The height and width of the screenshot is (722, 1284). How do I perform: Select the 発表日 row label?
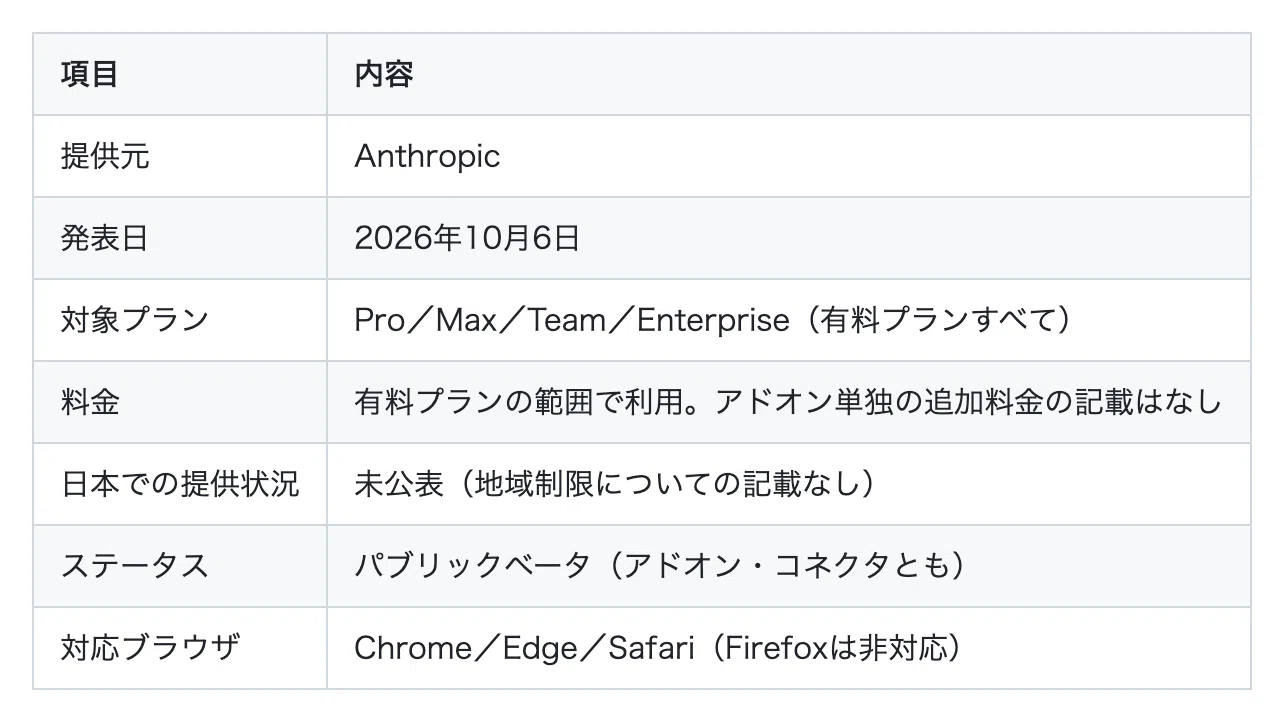click(105, 239)
